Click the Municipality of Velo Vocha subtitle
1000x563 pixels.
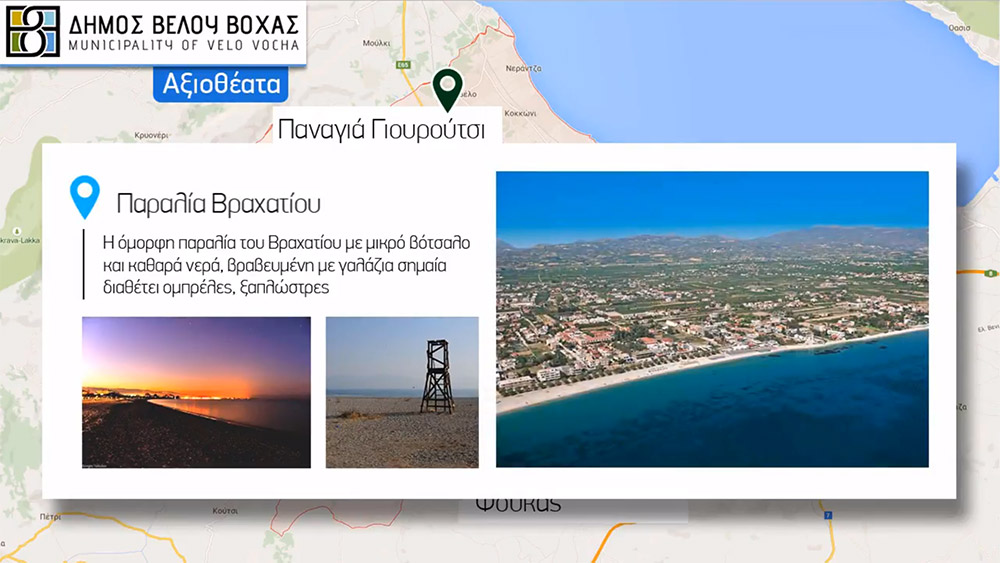184,45
